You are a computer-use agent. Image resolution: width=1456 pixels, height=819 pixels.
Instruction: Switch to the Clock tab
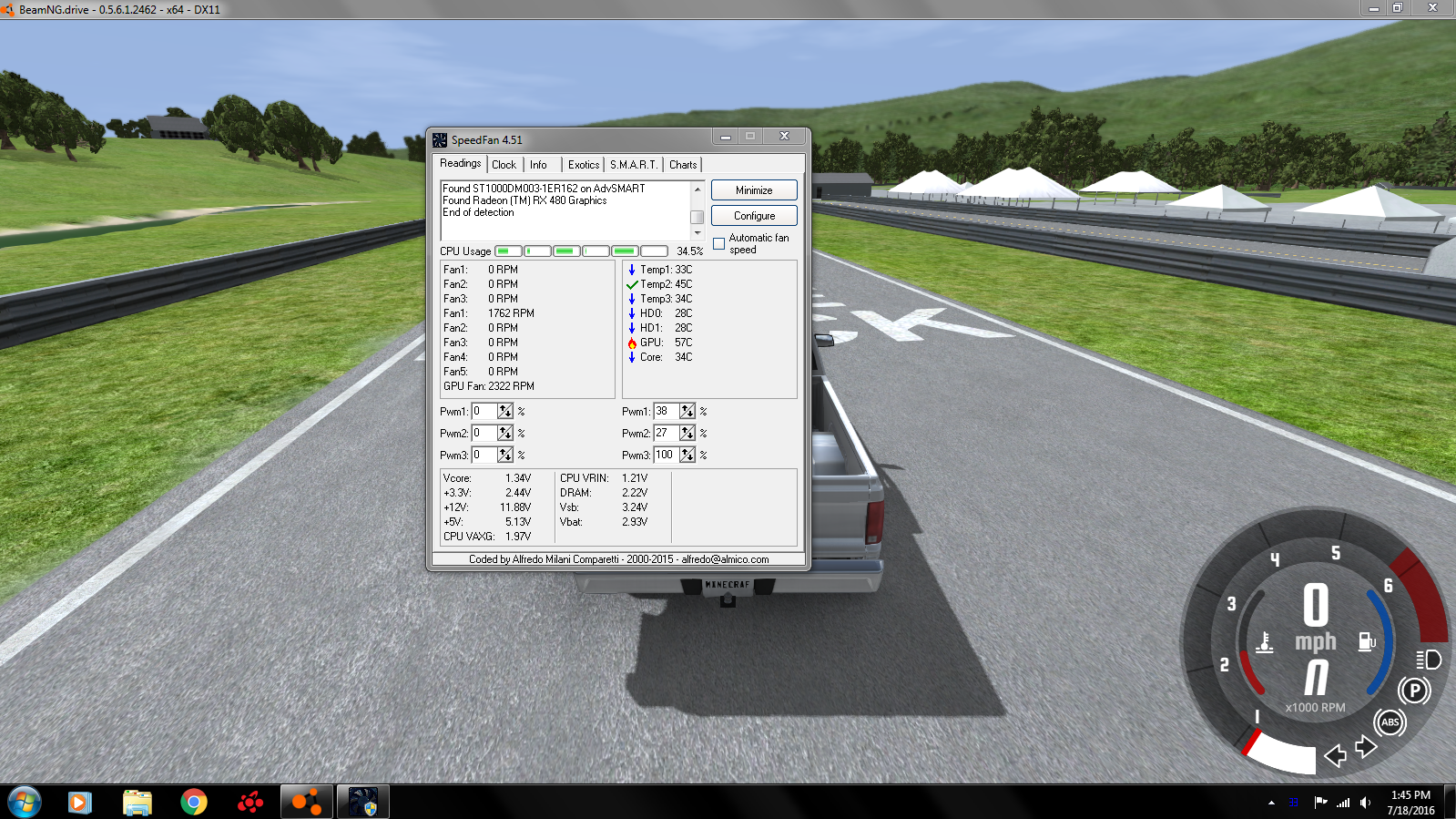coord(504,165)
